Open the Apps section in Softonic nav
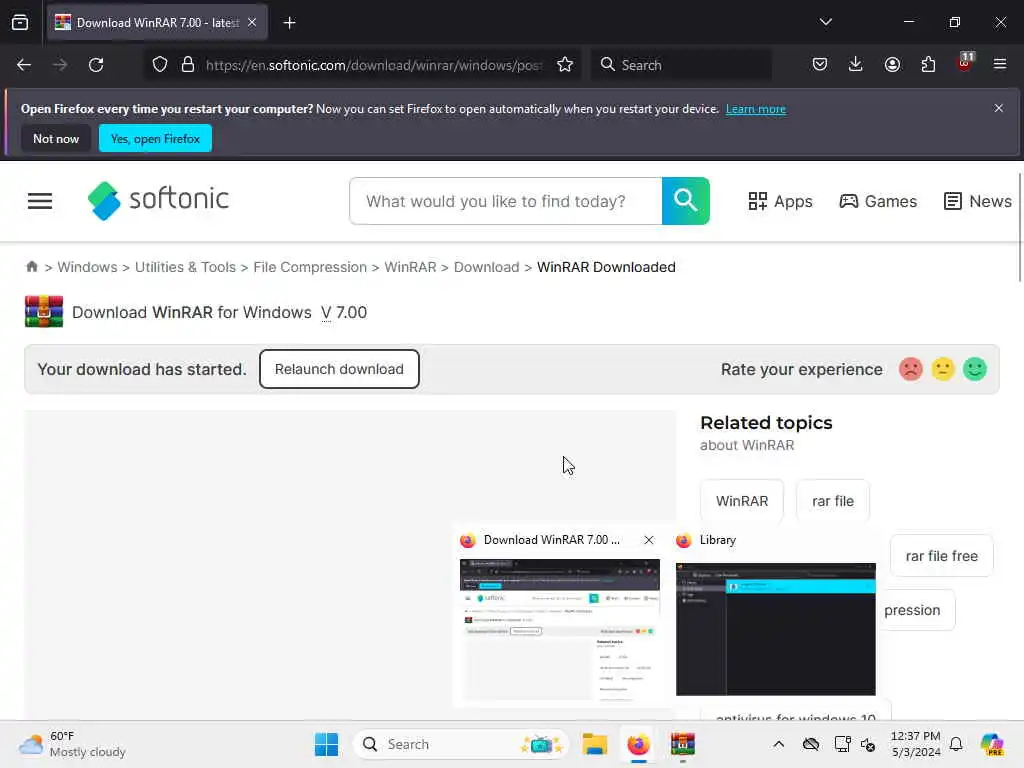 pos(780,201)
